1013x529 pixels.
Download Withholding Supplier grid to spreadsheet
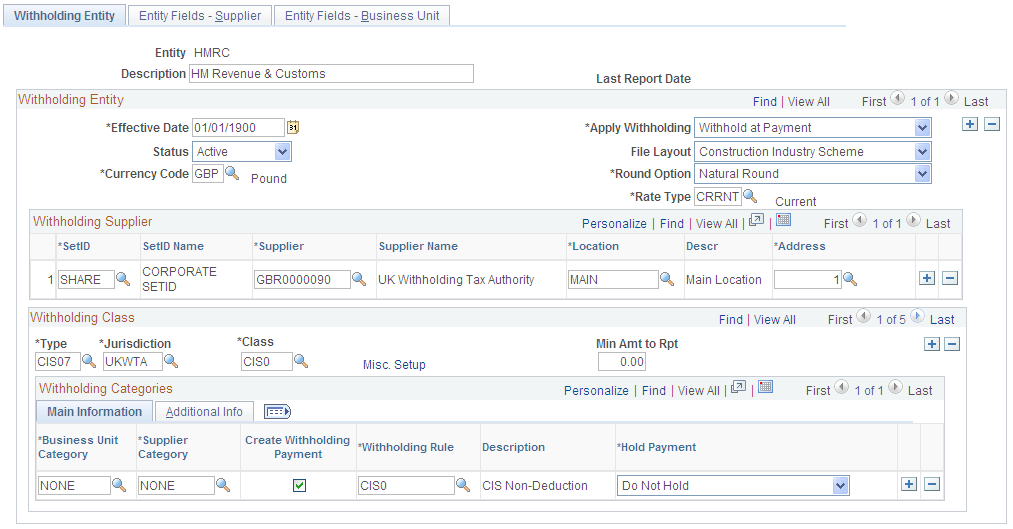click(x=784, y=220)
